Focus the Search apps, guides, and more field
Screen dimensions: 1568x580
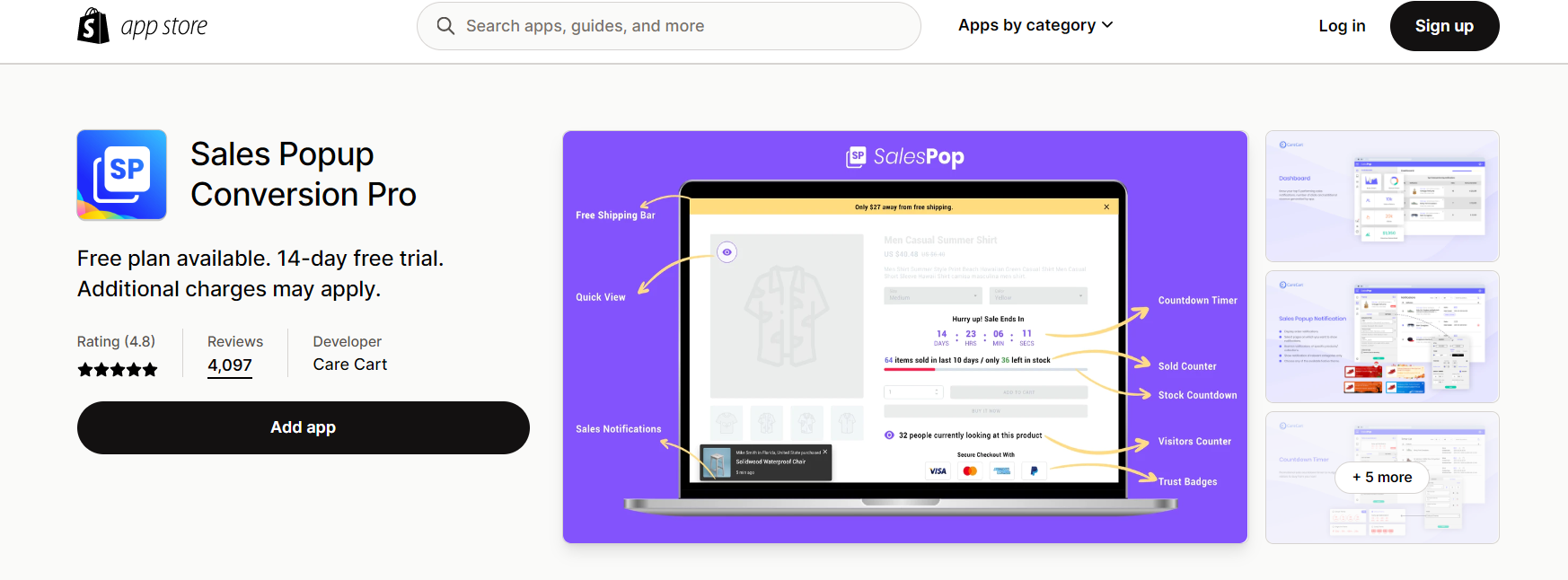[x=669, y=26]
